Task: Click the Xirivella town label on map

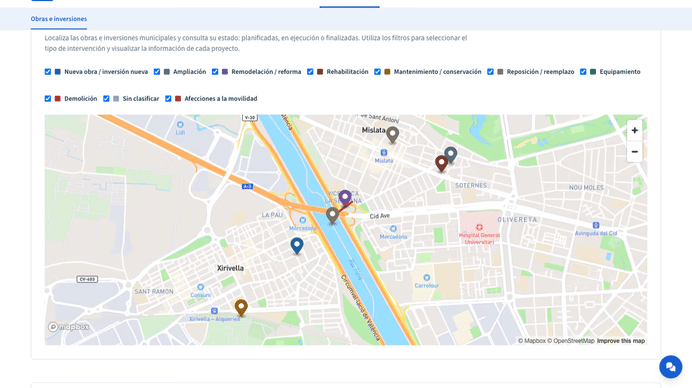Action: coord(230,268)
